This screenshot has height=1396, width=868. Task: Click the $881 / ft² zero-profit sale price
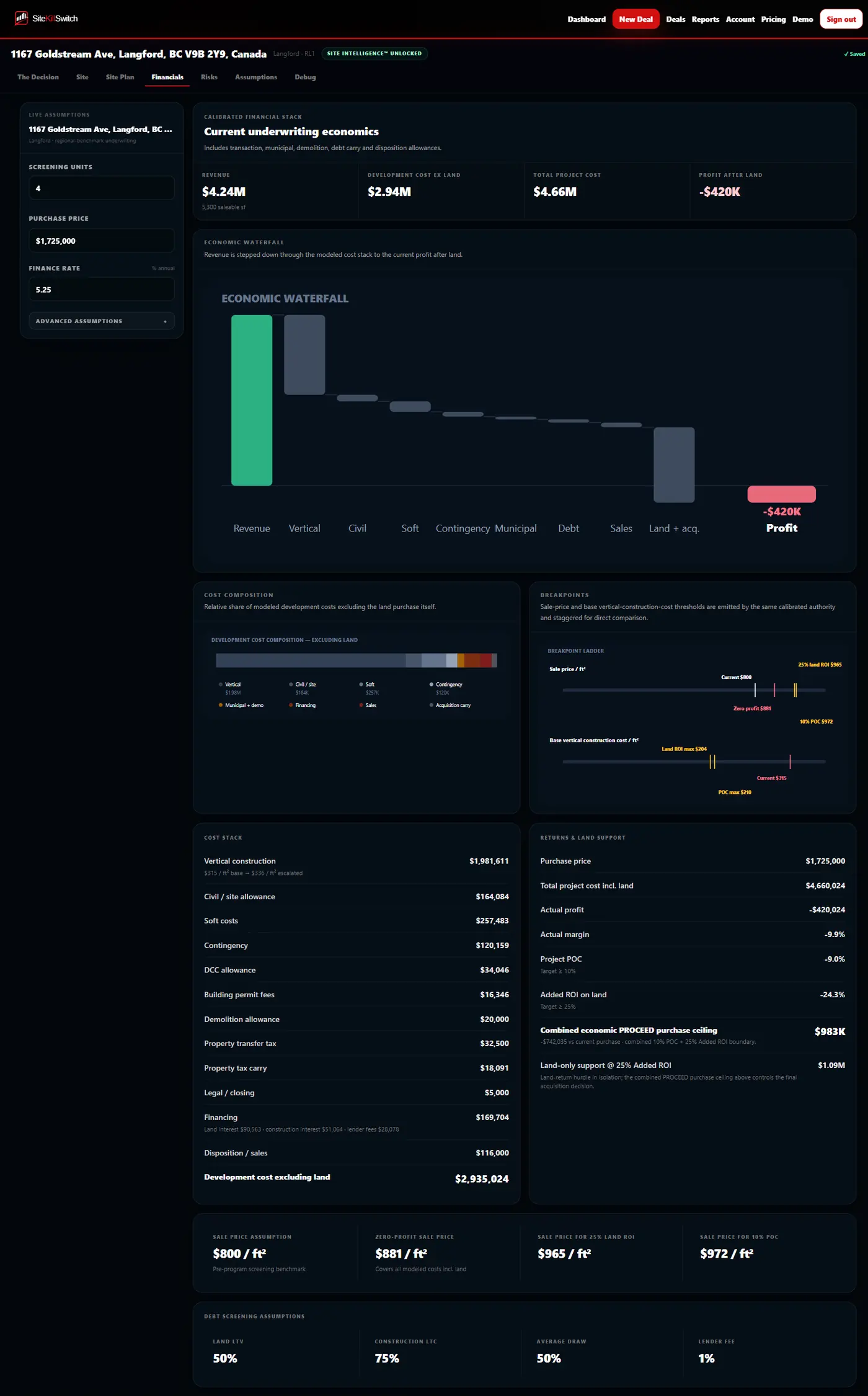click(401, 1253)
